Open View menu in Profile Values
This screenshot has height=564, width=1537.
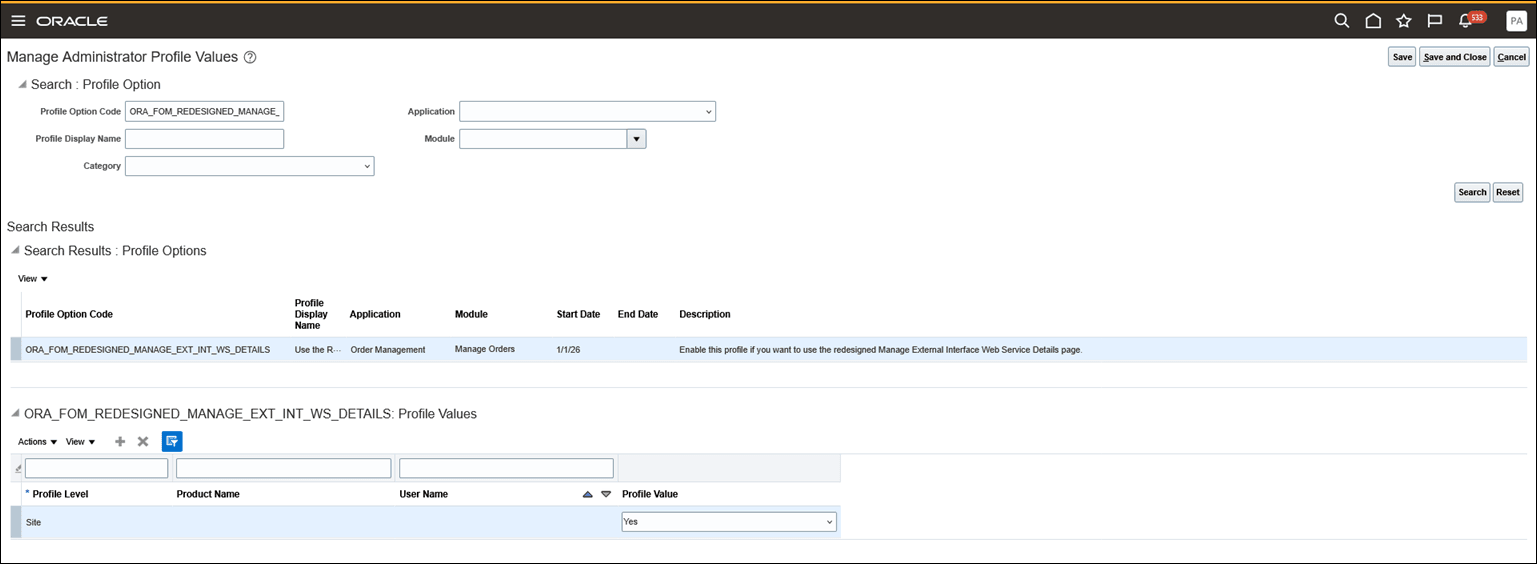(80, 442)
